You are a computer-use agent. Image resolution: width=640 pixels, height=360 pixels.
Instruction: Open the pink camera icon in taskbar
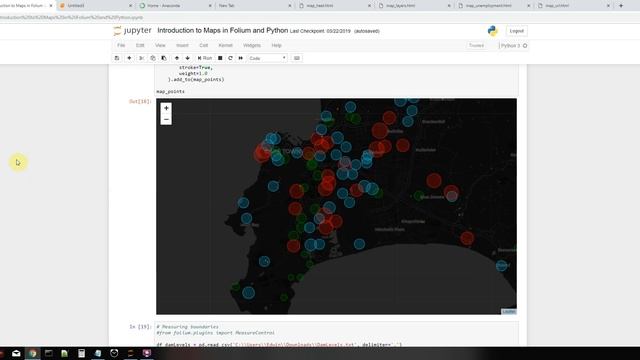pyautogui.click(x=147, y=353)
